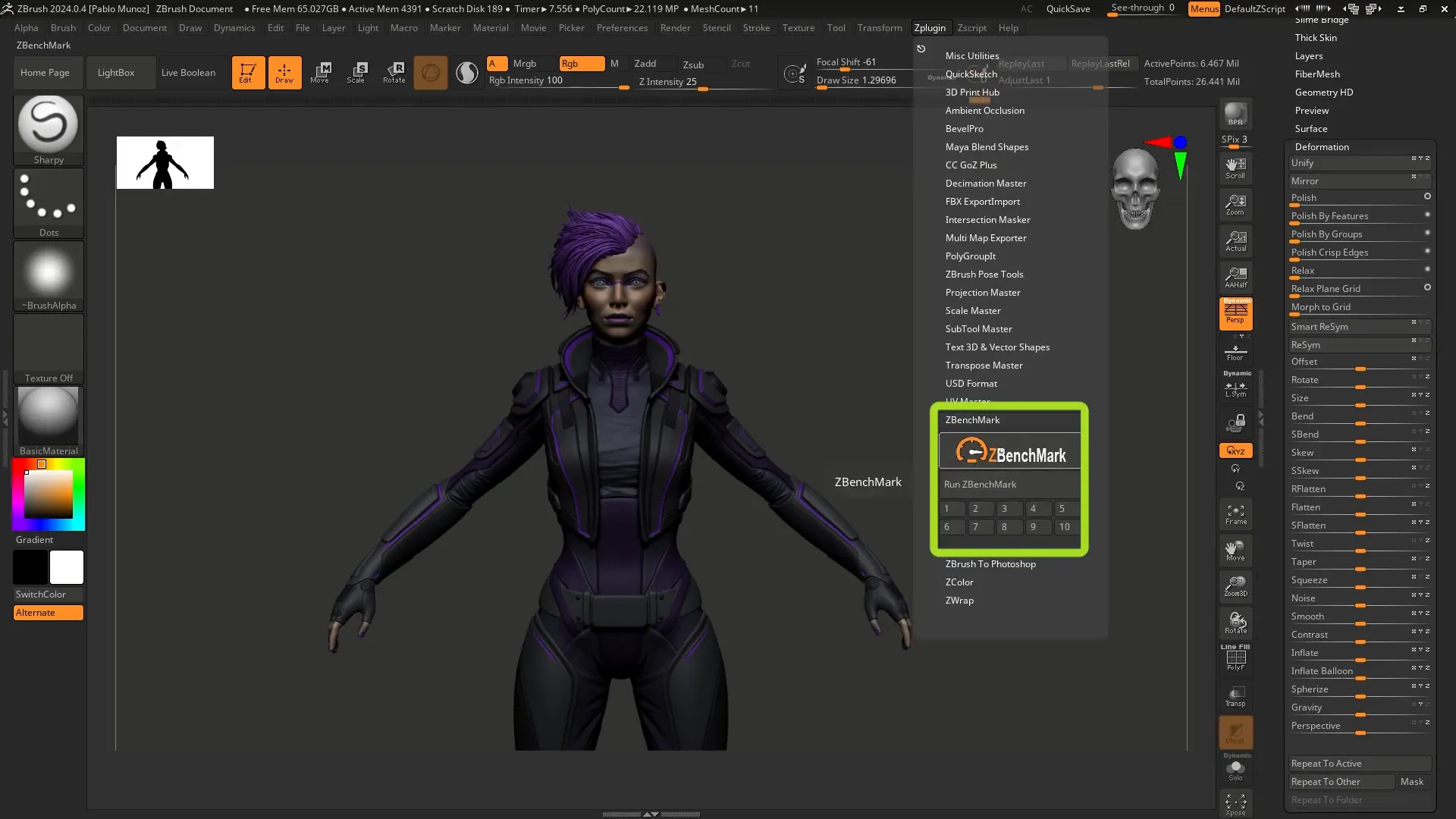Click the Actual size icon
Viewport: 1456px width, 819px height.
(x=1235, y=240)
